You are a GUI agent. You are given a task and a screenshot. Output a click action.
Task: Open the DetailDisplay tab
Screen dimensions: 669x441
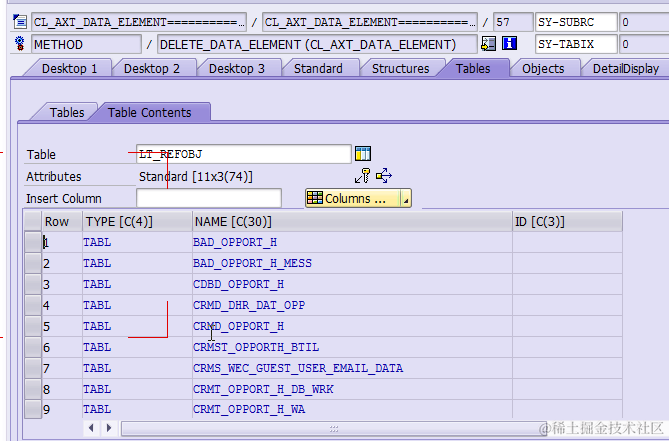pos(626,69)
